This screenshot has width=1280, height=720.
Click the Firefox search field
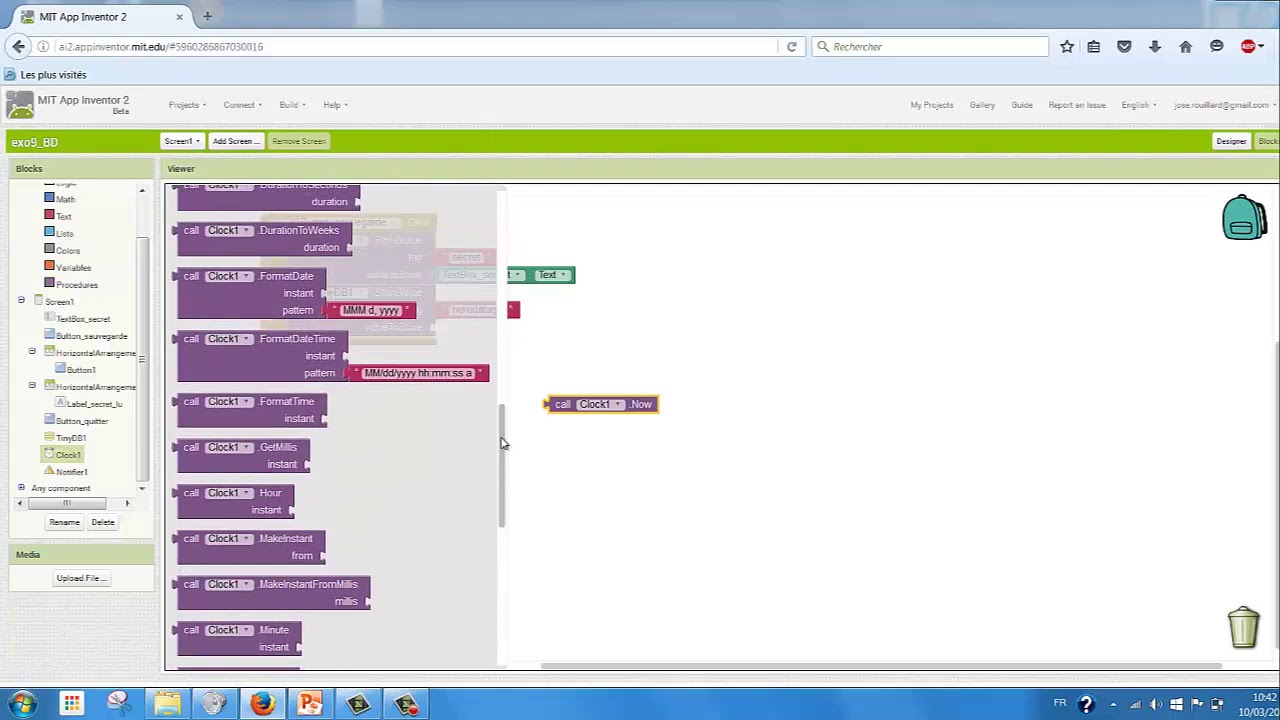[x=931, y=46]
